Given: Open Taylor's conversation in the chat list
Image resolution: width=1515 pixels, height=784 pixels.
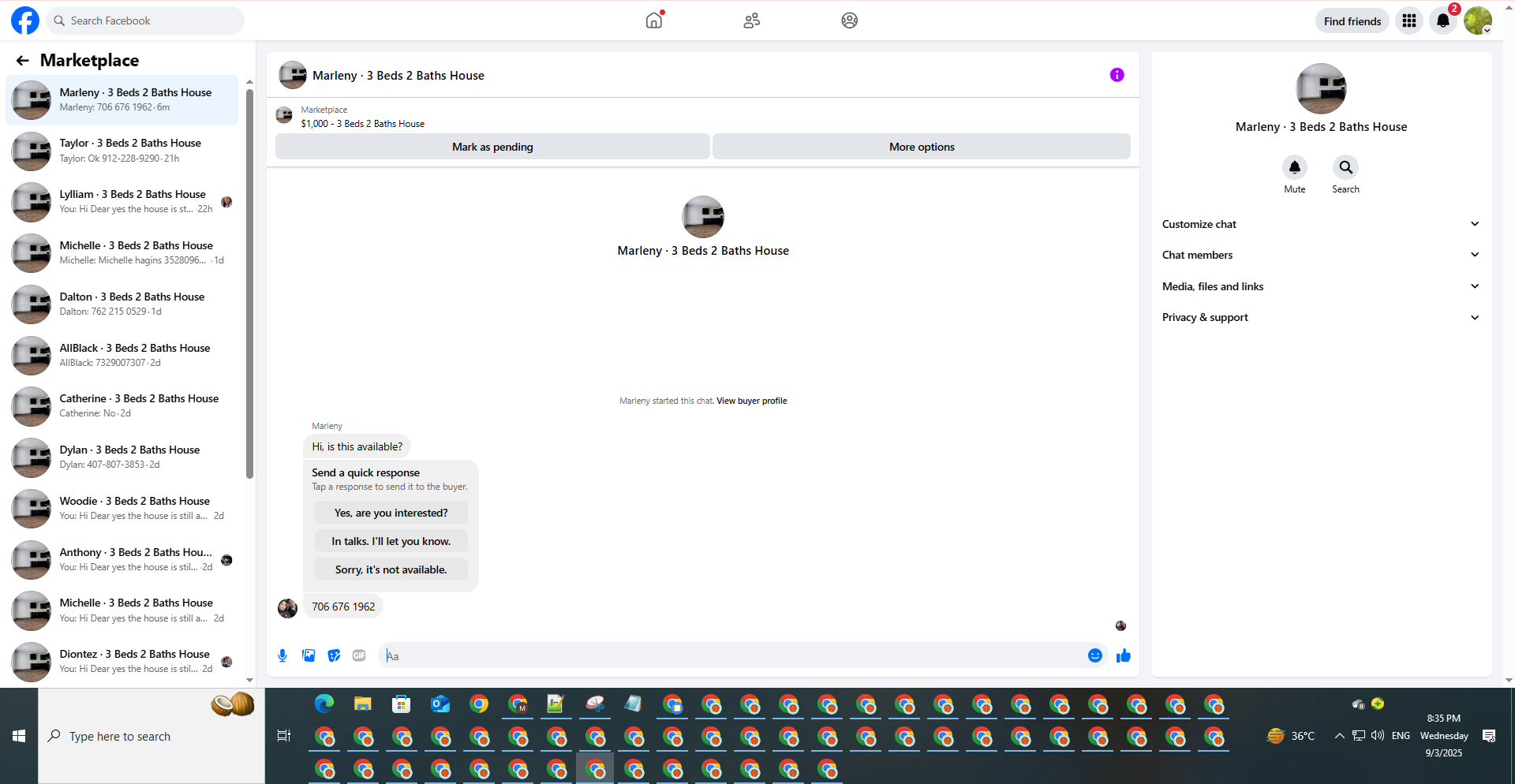Looking at the screenshot, I should (x=122, y=151).
